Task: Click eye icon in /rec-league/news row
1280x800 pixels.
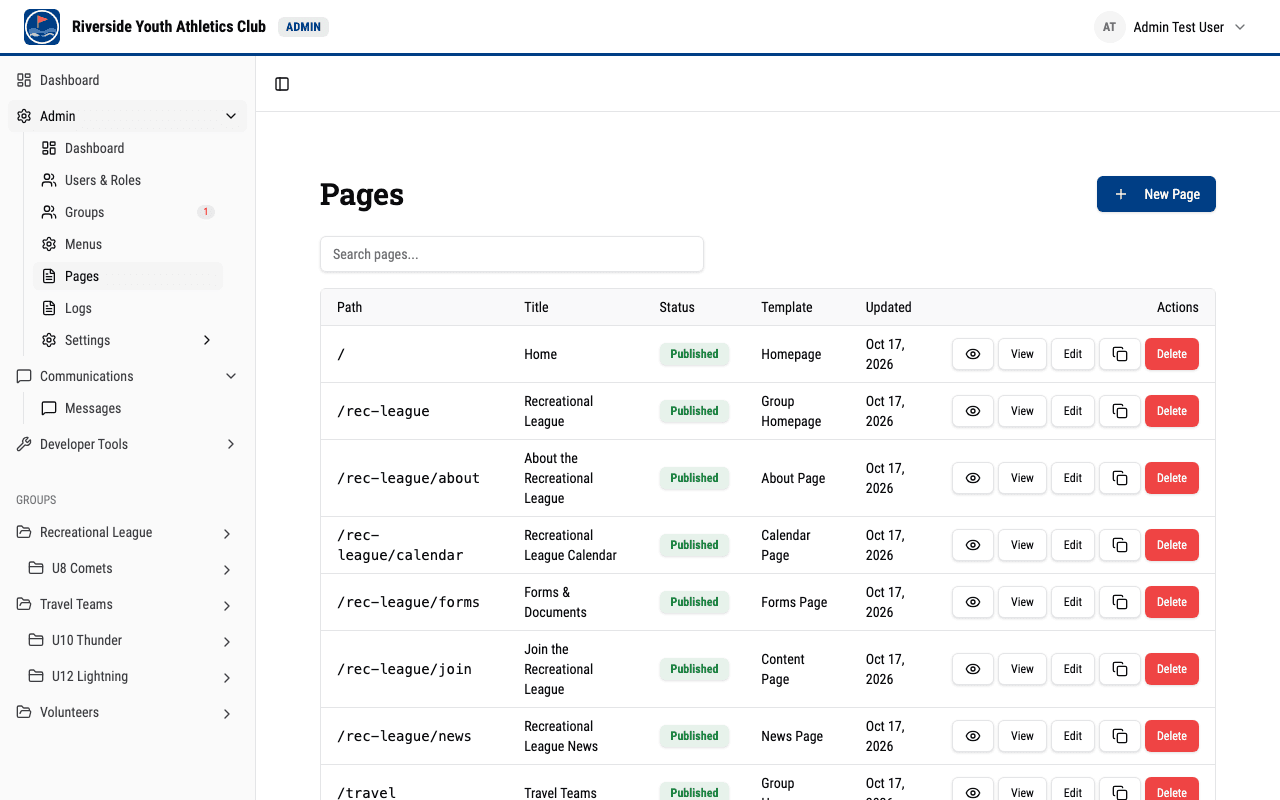Action: point(973,736)
